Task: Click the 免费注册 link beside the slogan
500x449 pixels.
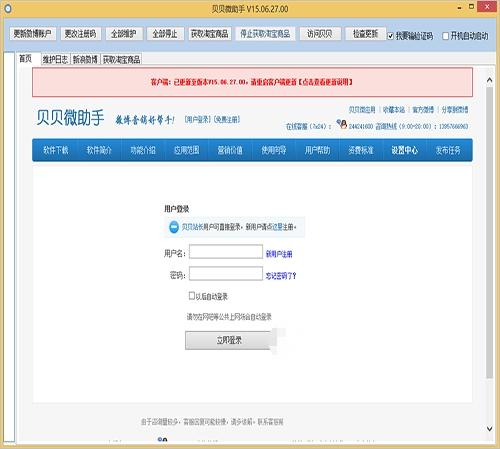Action: point(227,120)
